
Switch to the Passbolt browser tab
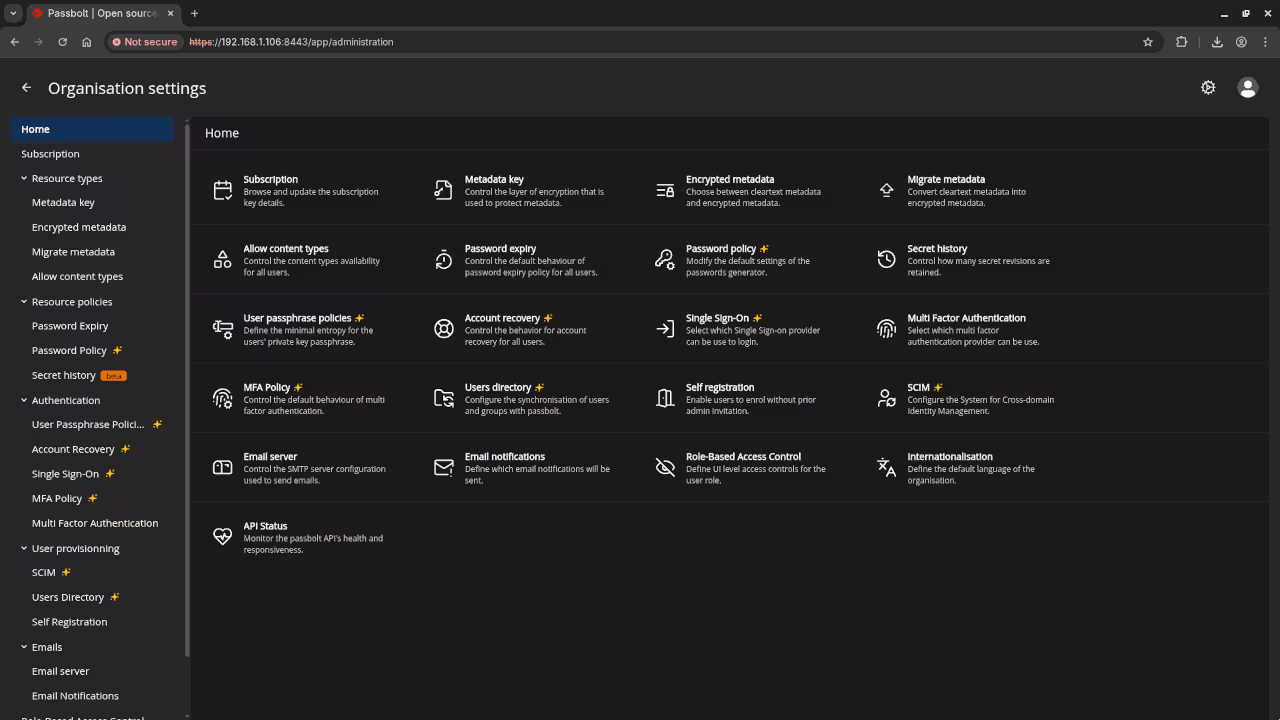coord(95,13)
